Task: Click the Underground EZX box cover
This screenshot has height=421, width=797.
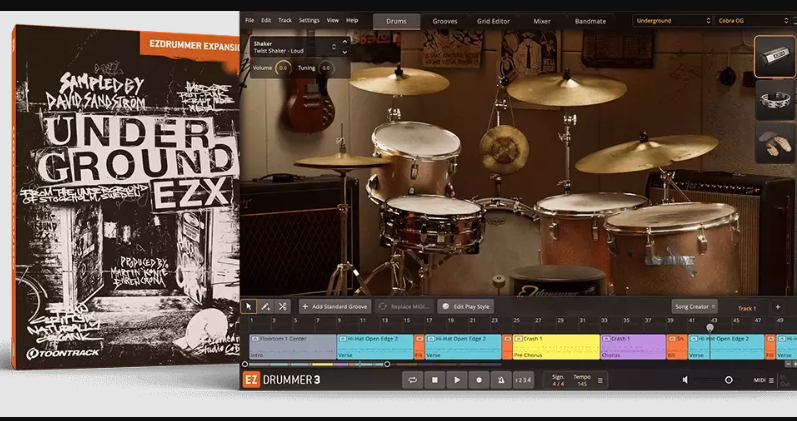Action: click(126, 197)
